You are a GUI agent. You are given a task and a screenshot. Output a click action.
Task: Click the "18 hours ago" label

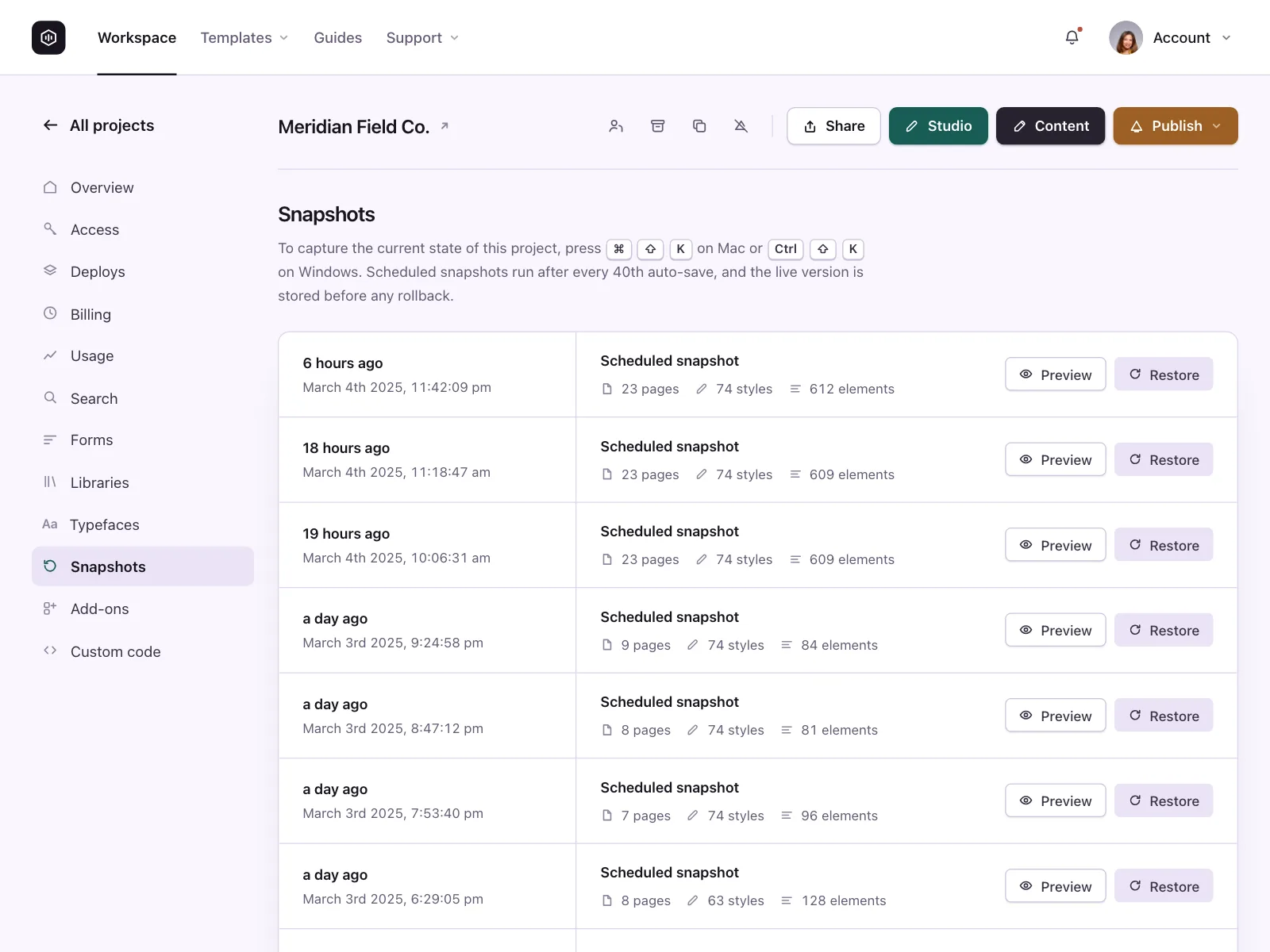pyautogui.click(x=346, y=448)
